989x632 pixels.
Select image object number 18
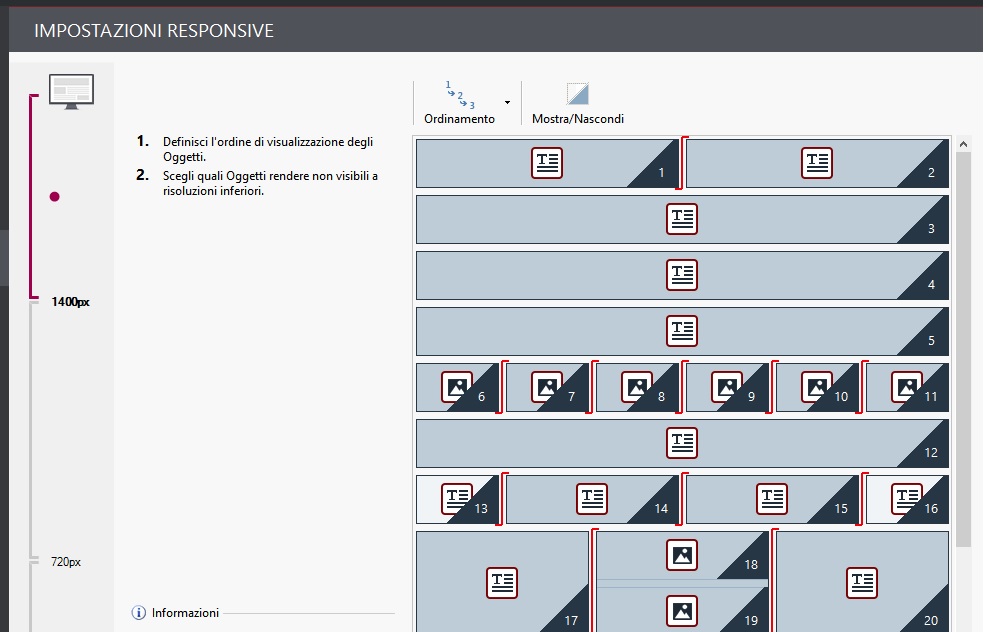point(682,555)
